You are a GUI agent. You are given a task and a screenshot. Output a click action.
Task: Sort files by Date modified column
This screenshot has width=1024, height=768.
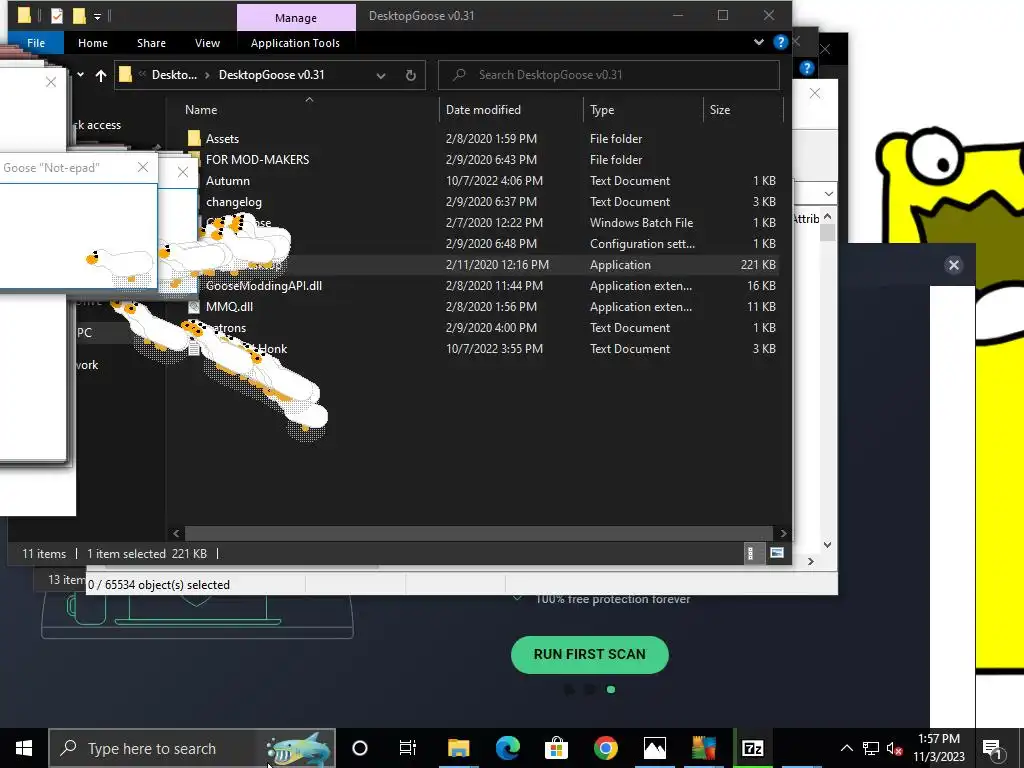(x=483, y=110)
